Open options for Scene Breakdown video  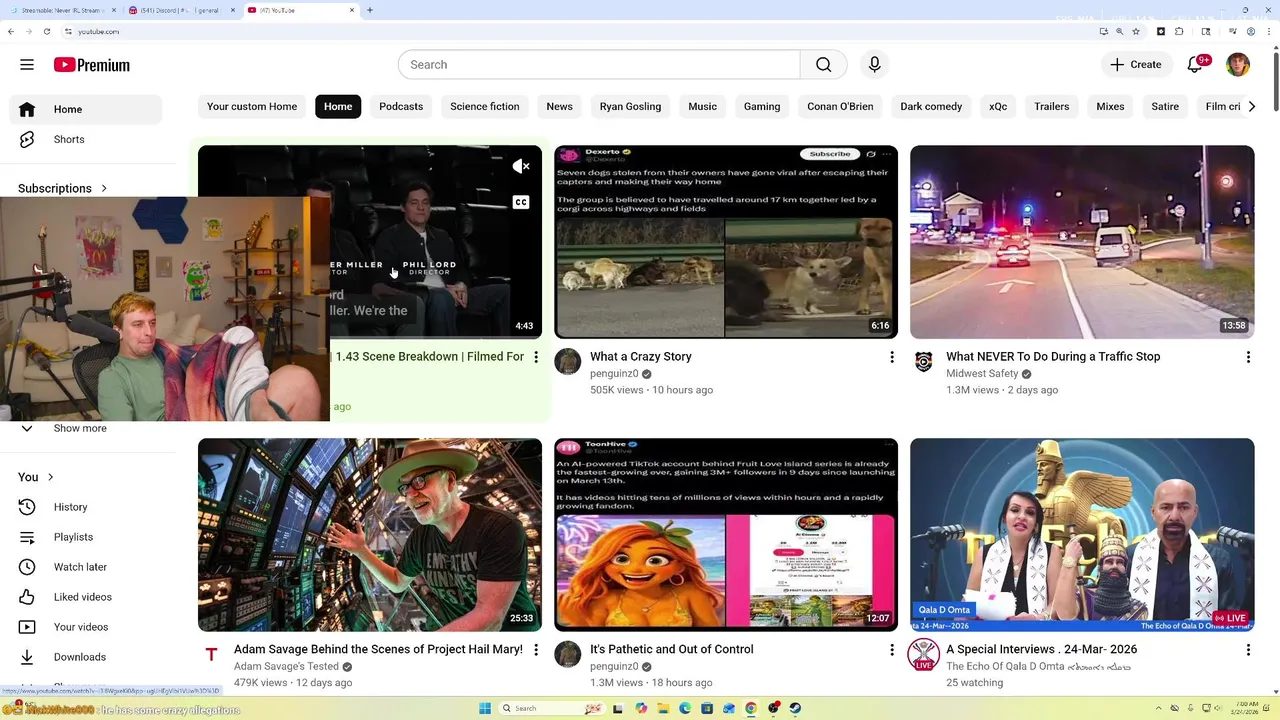click(536, 357)
